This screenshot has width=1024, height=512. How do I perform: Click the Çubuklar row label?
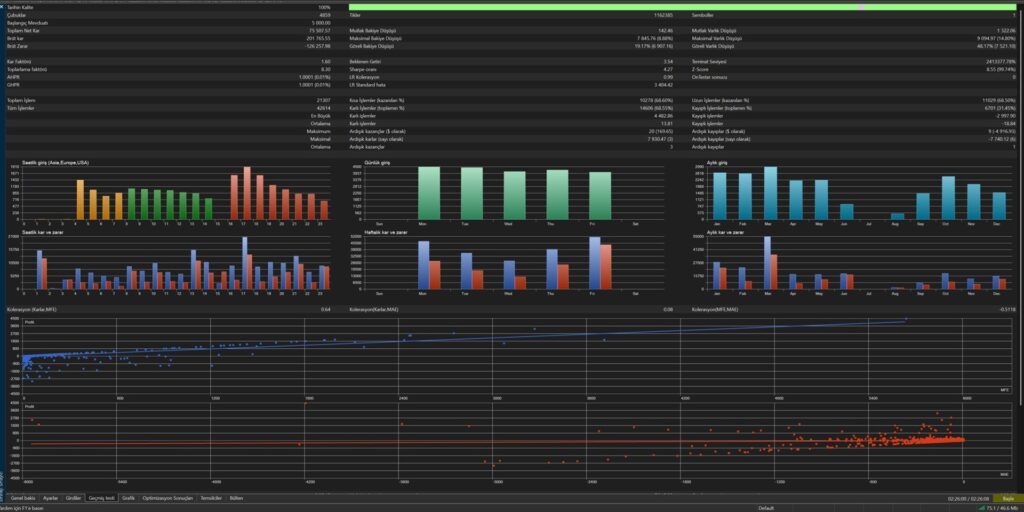click(16, 14)
